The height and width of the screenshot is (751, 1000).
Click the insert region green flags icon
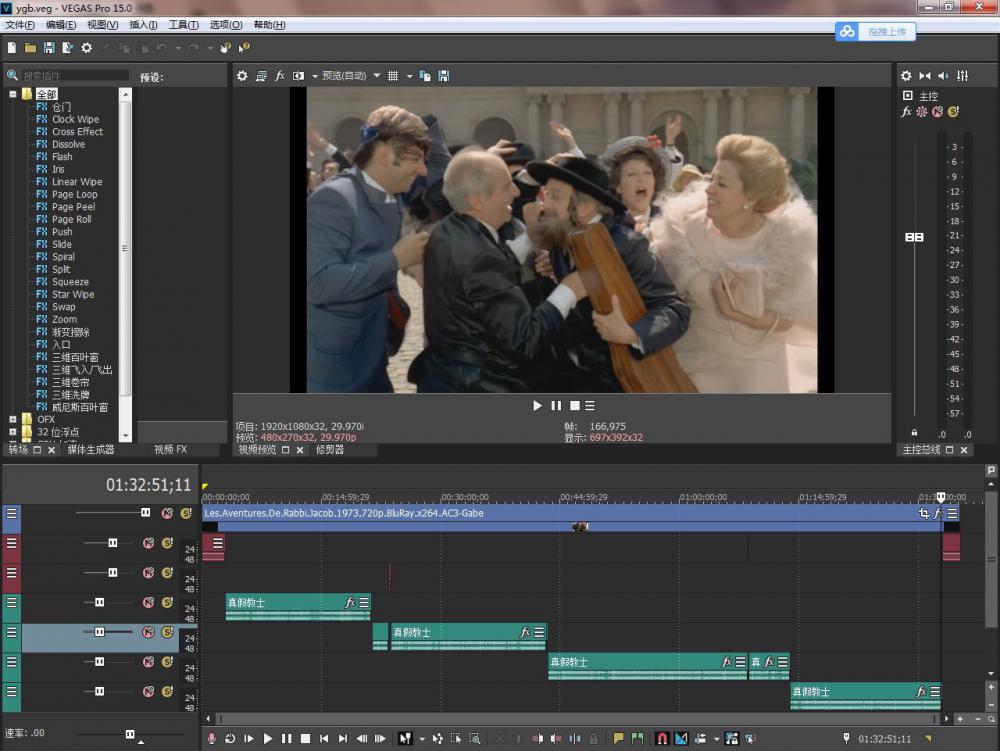click(x=637, y=738)
